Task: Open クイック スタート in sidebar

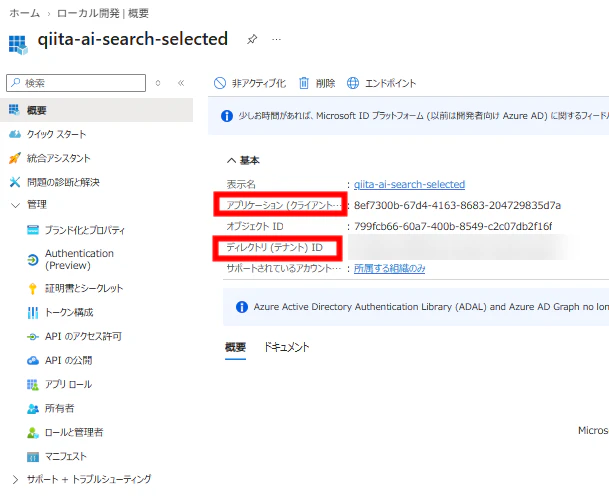Action: click(x=56, y=134)
